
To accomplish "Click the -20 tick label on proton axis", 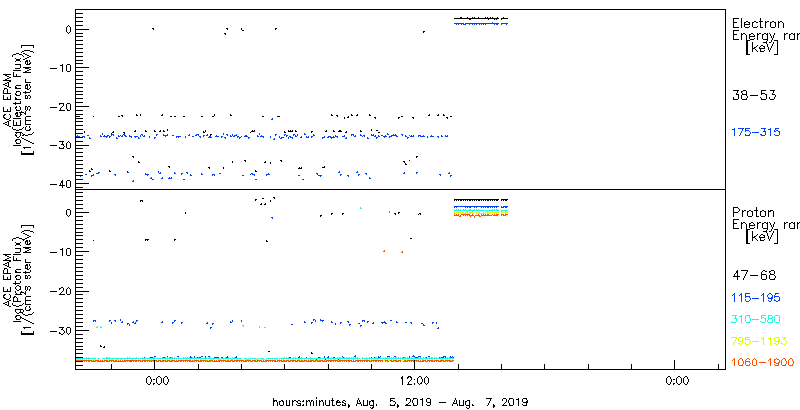I will (62, 291).
